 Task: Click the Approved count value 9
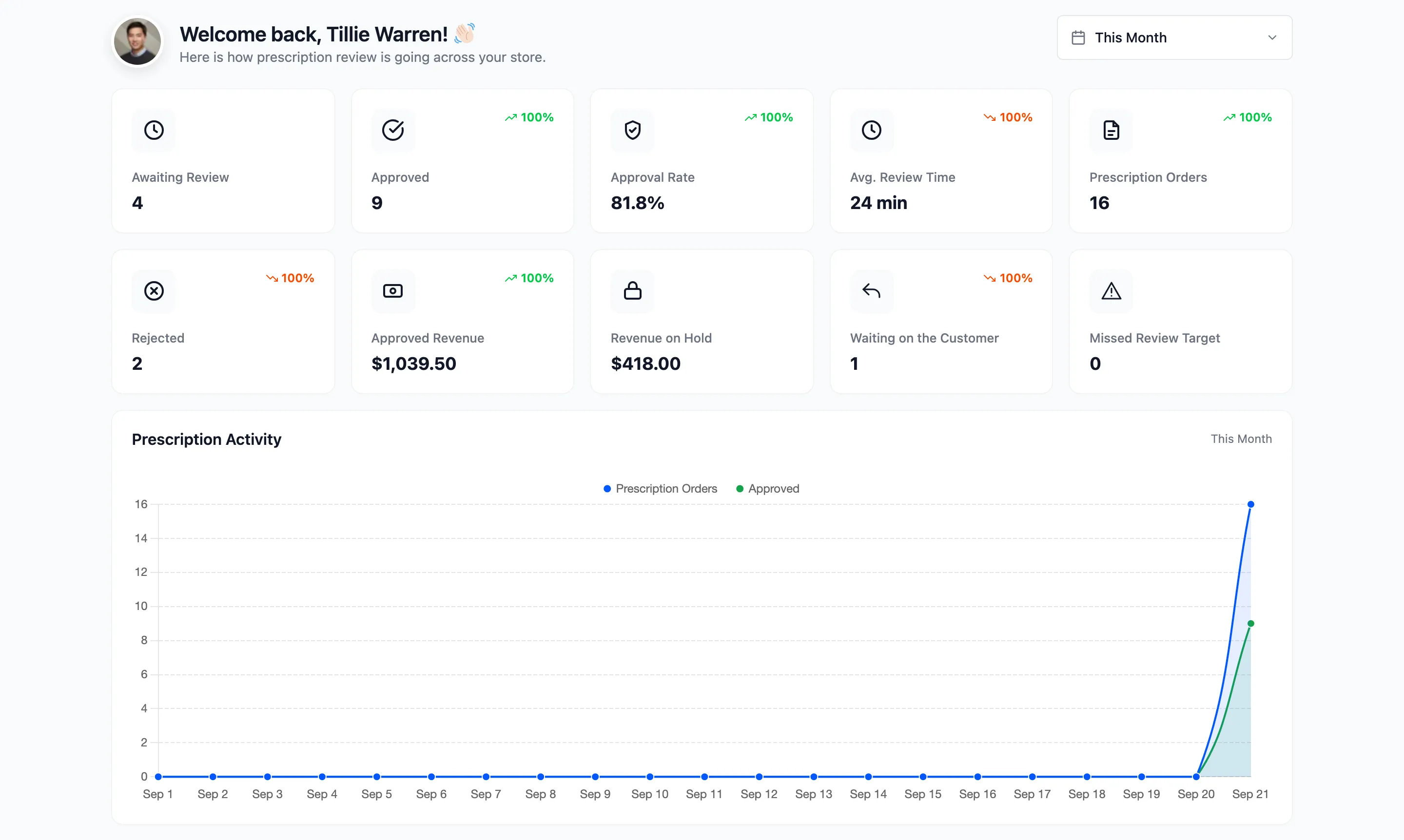point(377,203)
